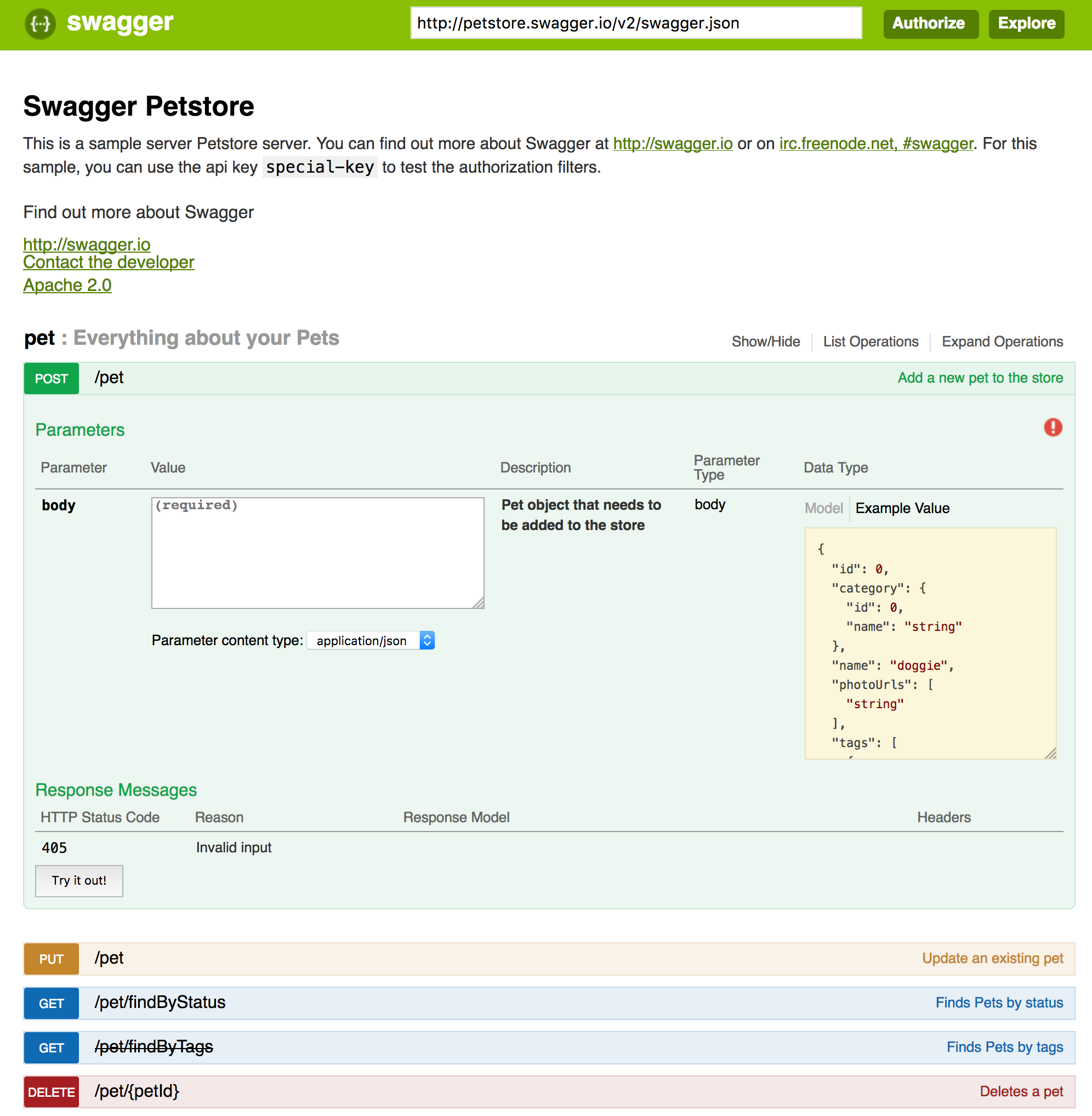Click Contact the developer link
The width and height of the screenshot is (1092, 1116).
pyautogui.click(x=108, y=263)
